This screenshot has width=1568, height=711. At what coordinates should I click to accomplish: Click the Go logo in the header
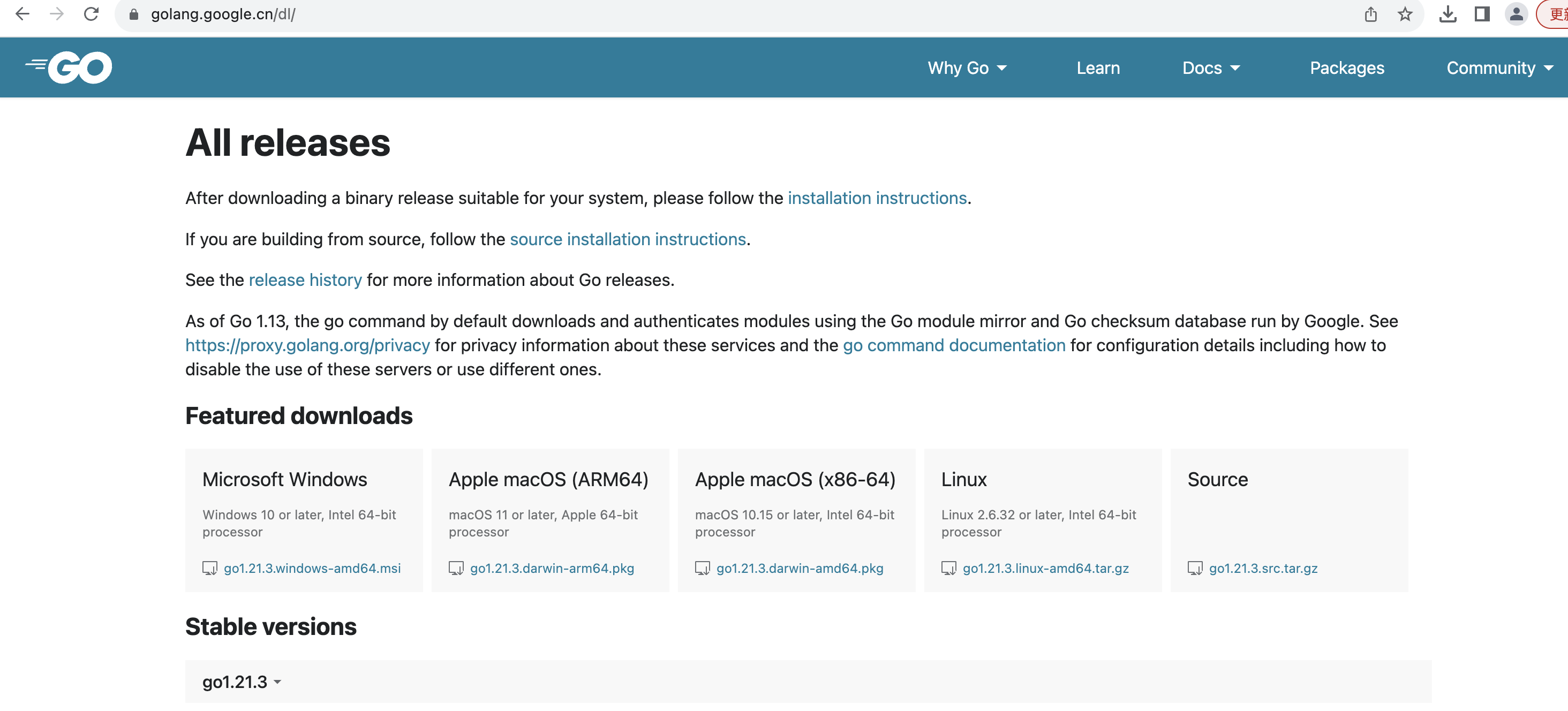coord(69,67)
